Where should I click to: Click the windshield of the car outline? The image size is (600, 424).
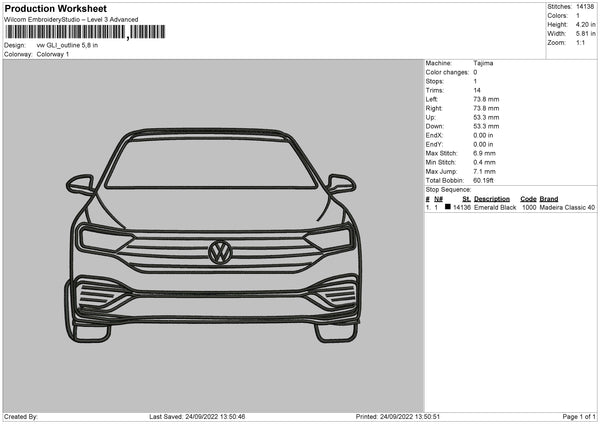click(x=211, y=164)
